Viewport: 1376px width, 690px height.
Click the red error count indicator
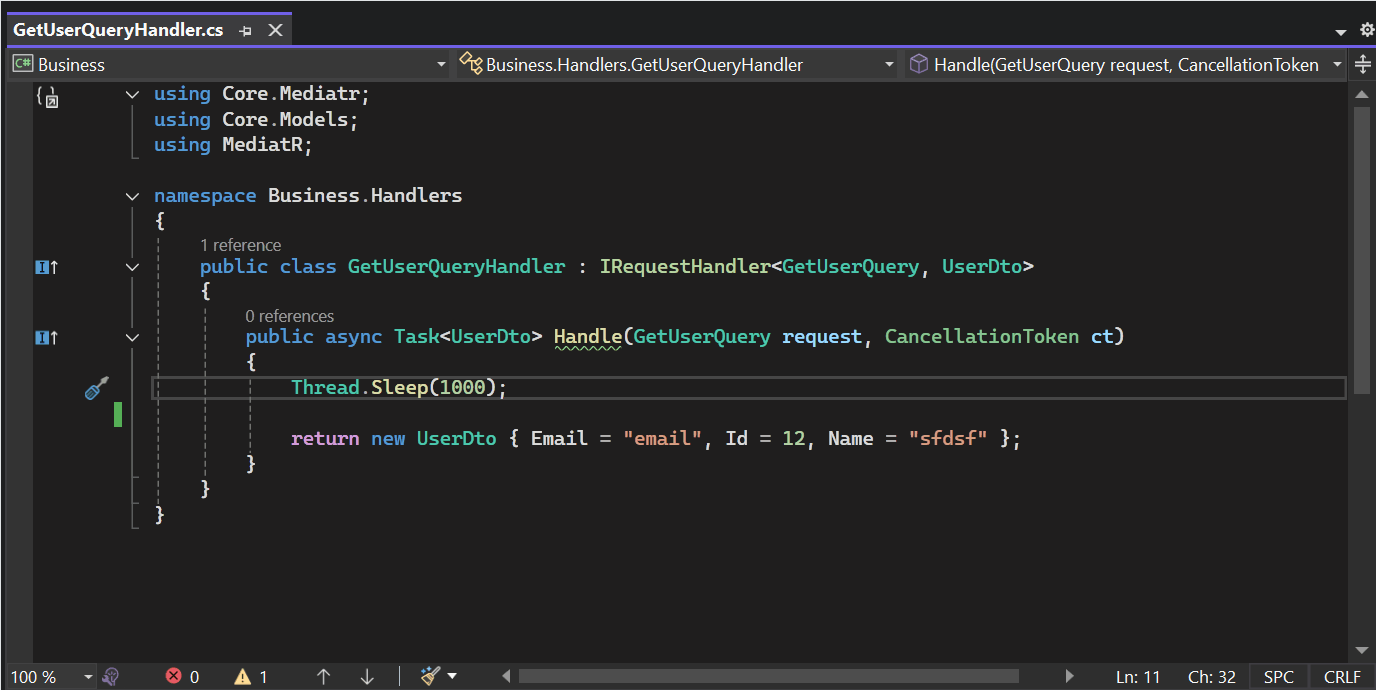click(182, 677)
